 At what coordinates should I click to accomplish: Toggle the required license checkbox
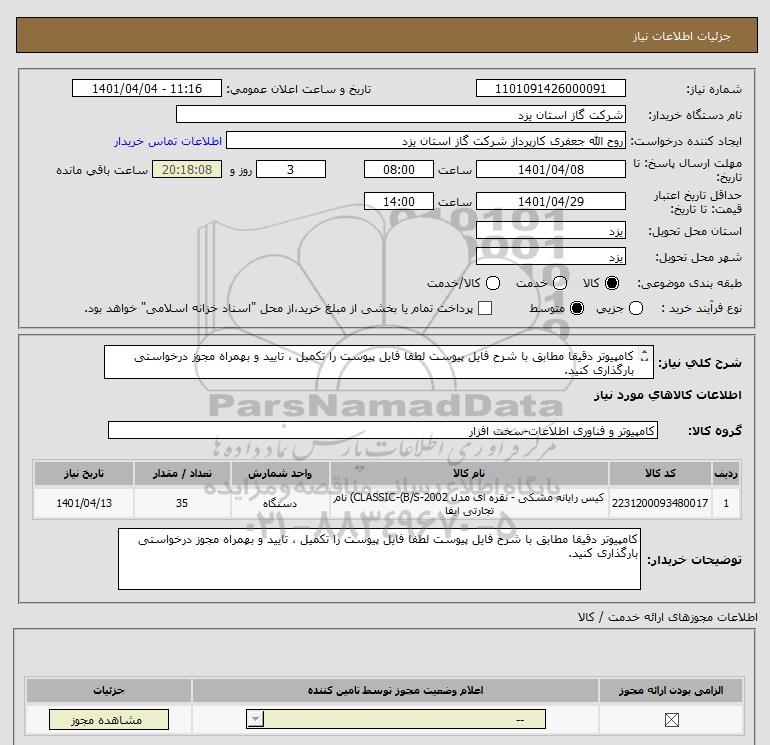[671, 720]
